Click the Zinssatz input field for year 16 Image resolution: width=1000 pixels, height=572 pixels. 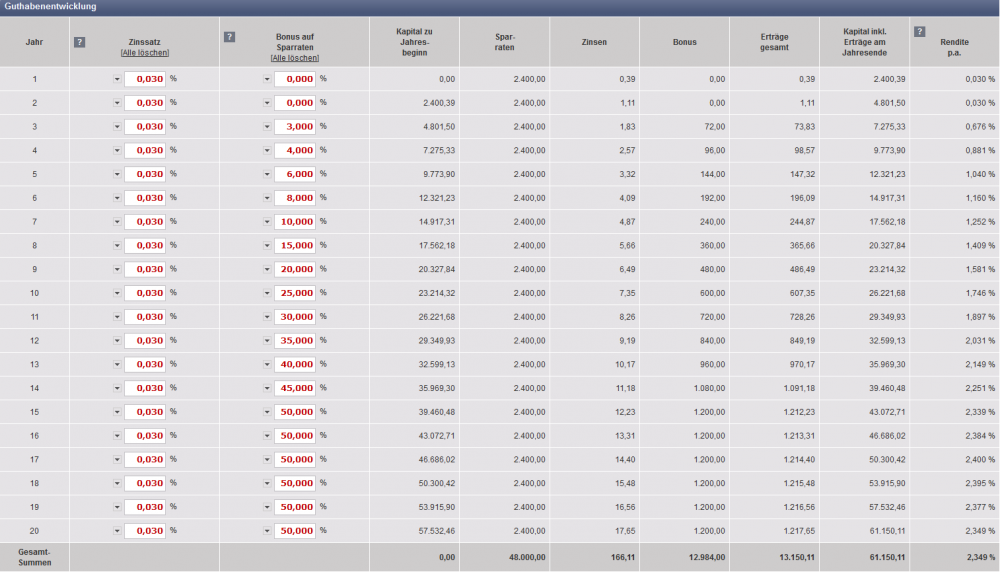coord(145,436)
